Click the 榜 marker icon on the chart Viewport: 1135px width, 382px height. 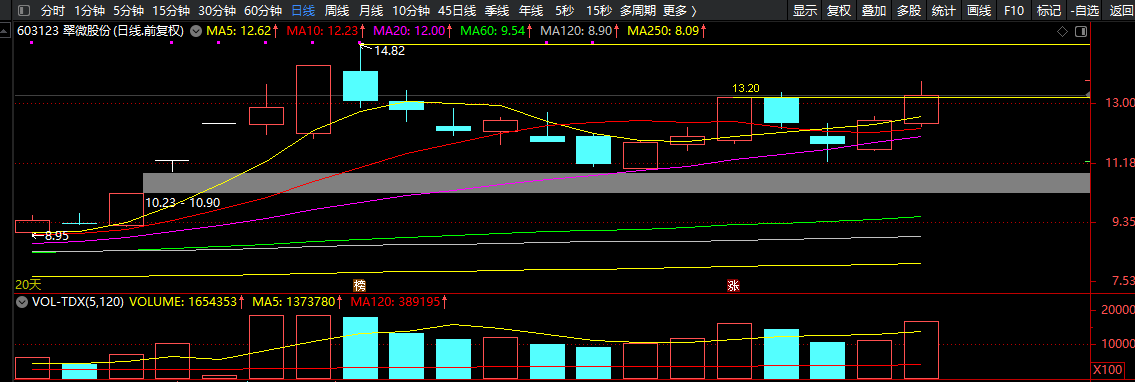359,284
